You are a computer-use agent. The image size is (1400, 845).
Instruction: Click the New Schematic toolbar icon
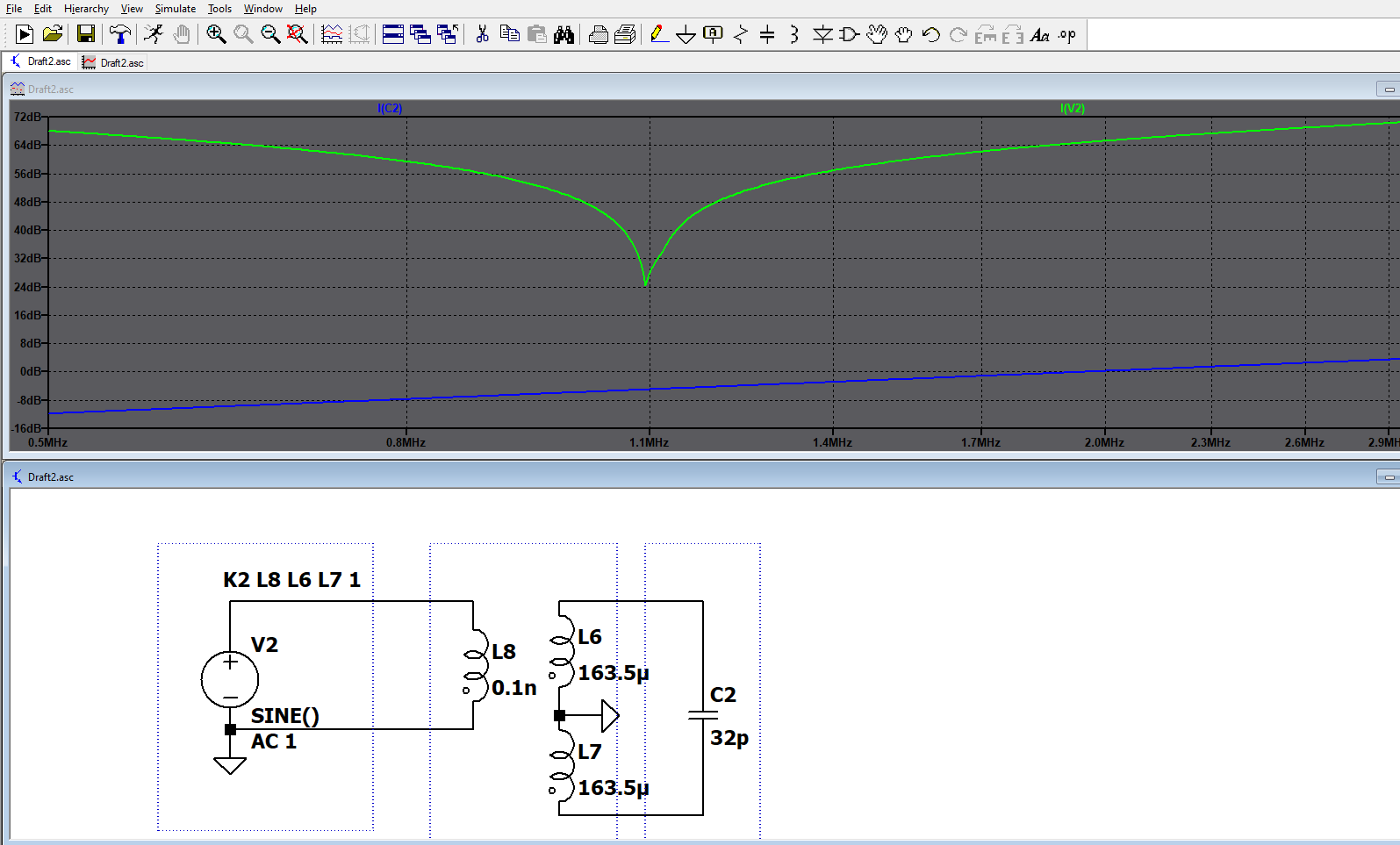[x=25, y=34]
